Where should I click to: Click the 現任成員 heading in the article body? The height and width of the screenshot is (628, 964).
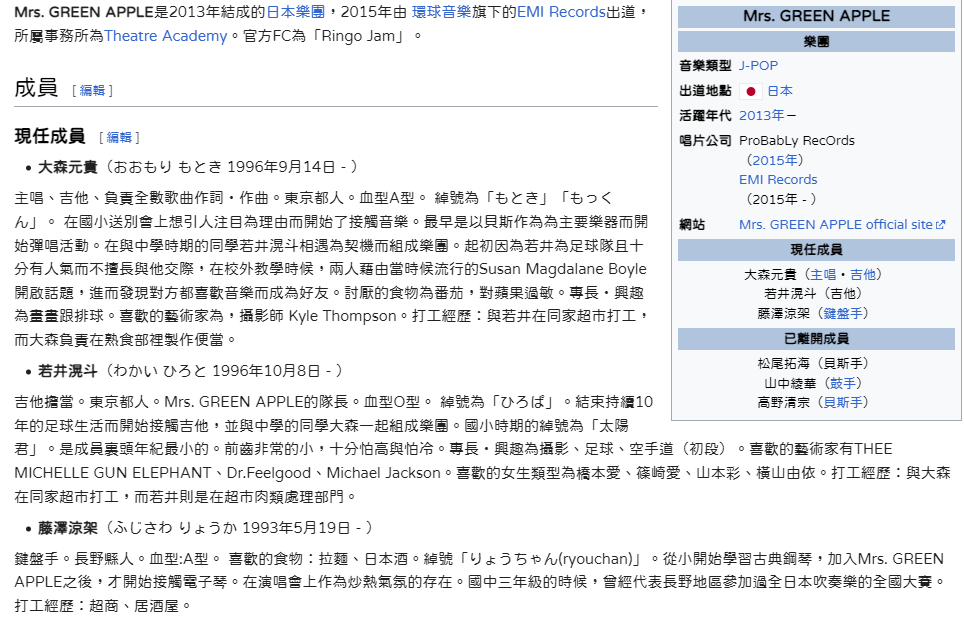click(50, 136)
